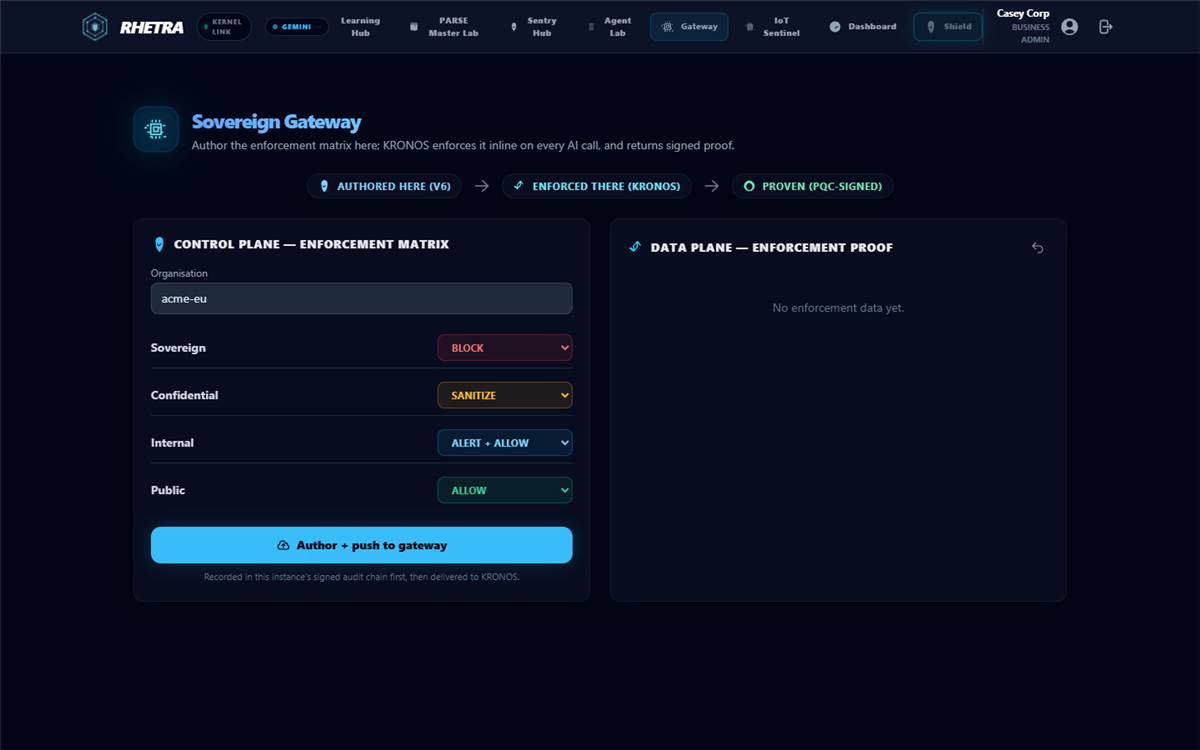Click the Sovereign Gateway heading
Image resolution: width=1200 pixels, height=750 pixels.
(x=276, y=122)
